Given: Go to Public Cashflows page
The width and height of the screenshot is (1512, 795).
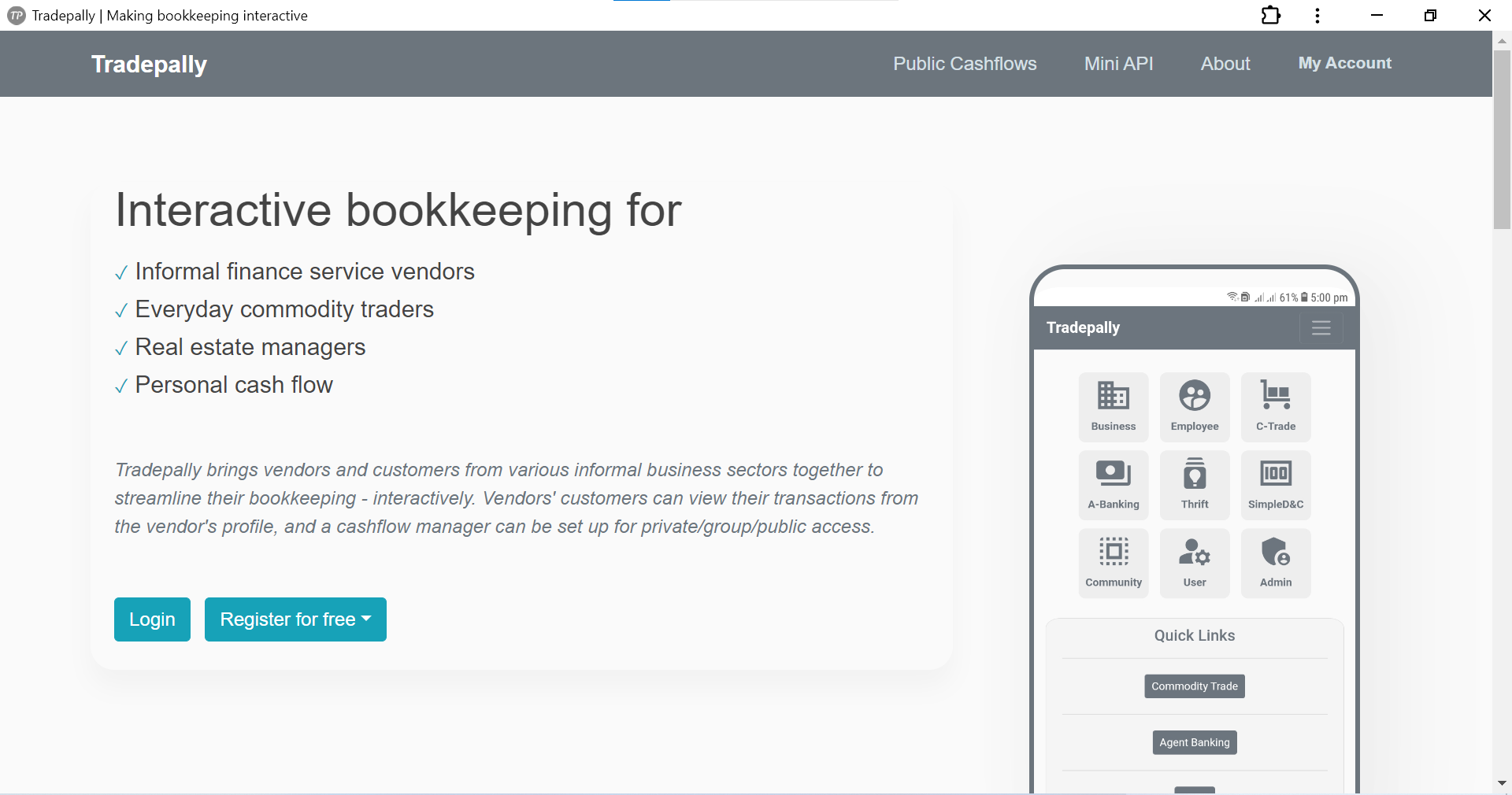Looking at the screenshot, I should [965, 64].
